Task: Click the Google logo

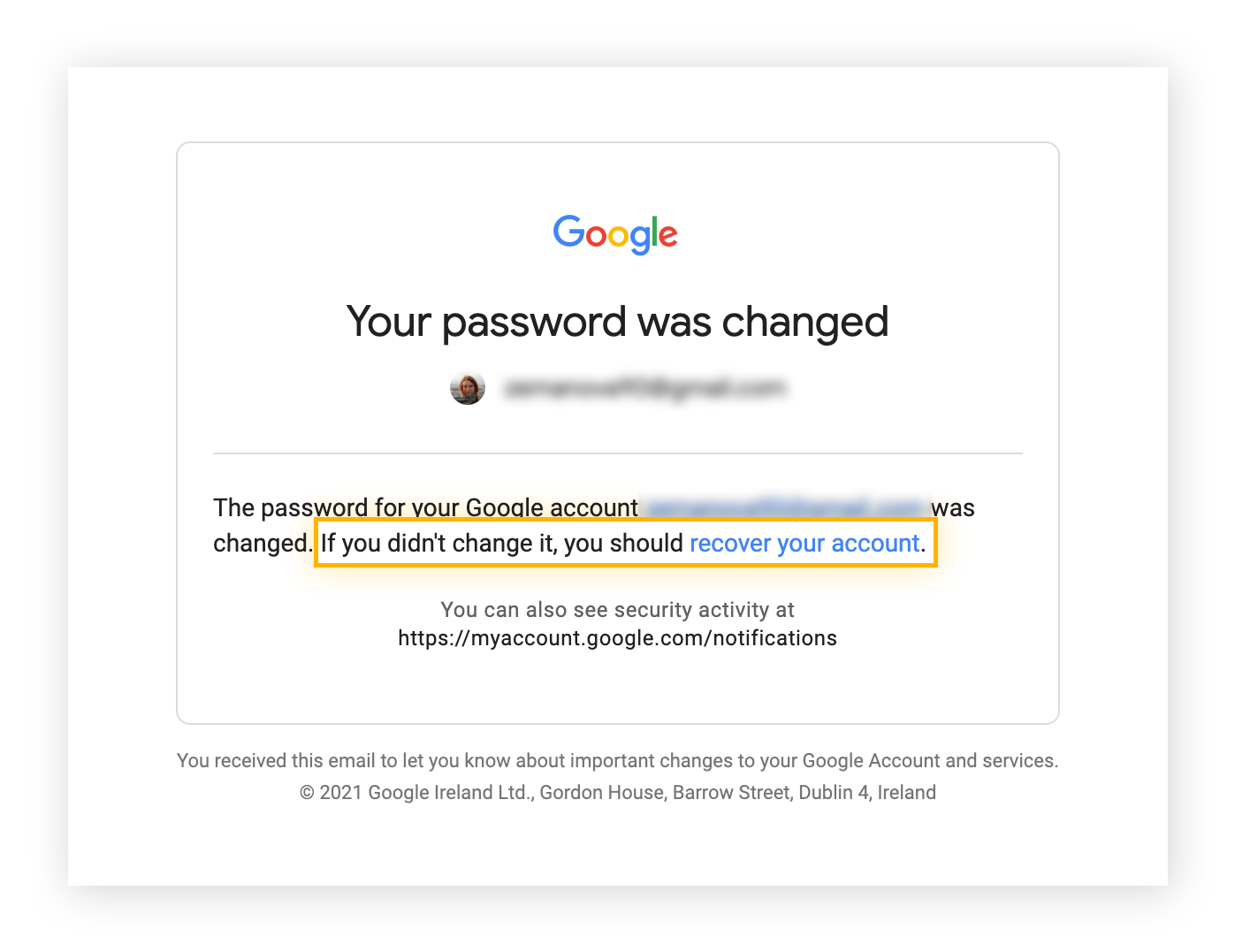Action: [615, 233]
